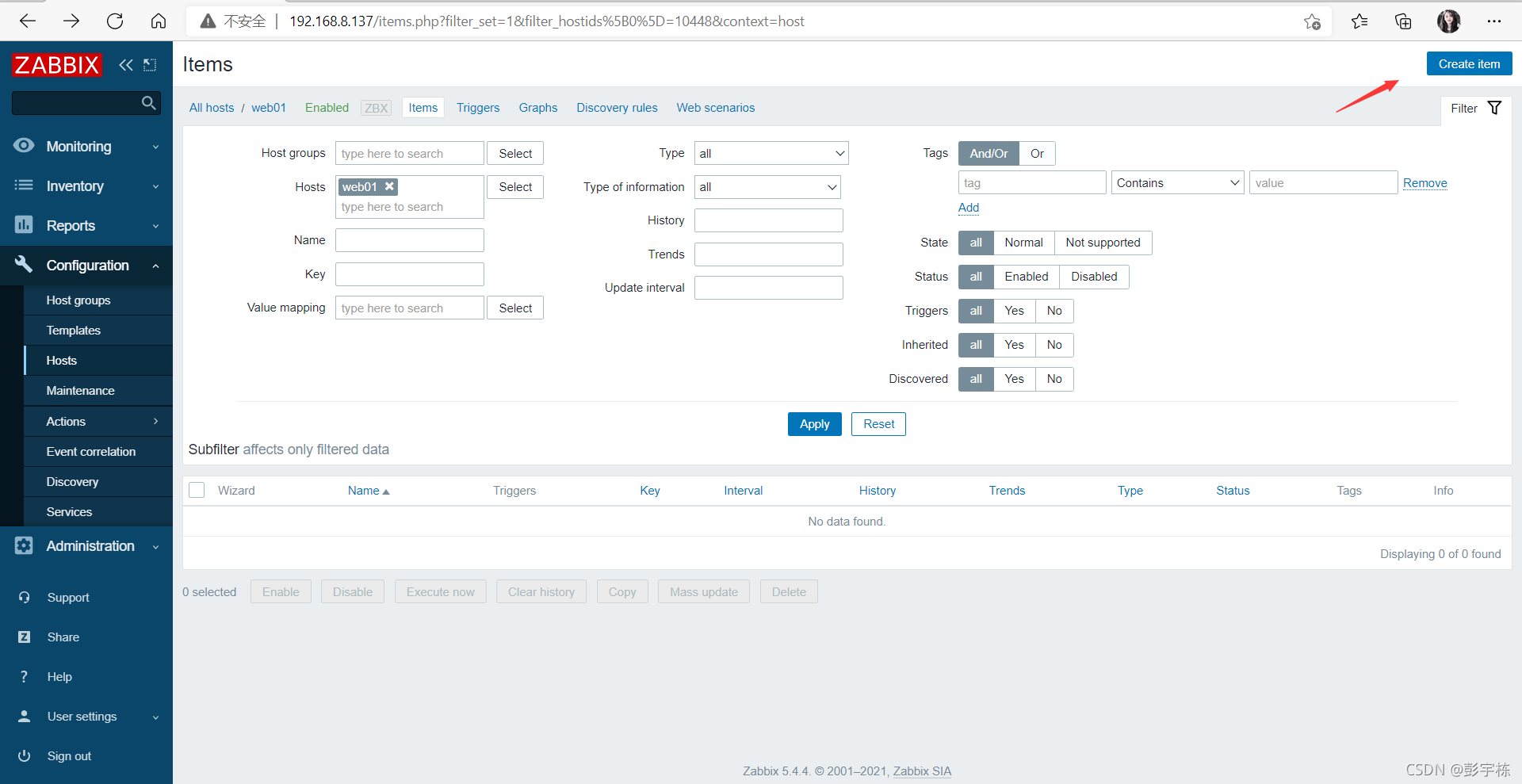Open the browser profile avatar
The image size is (1522, 784).
tap(1448, 21)
